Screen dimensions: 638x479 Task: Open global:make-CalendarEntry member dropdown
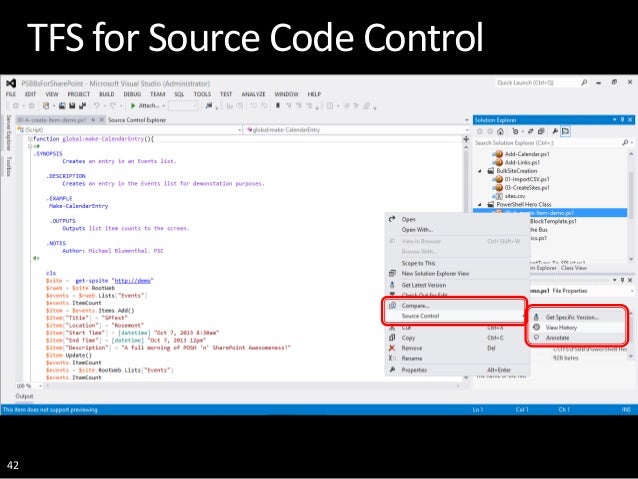[x=356, y=130]
